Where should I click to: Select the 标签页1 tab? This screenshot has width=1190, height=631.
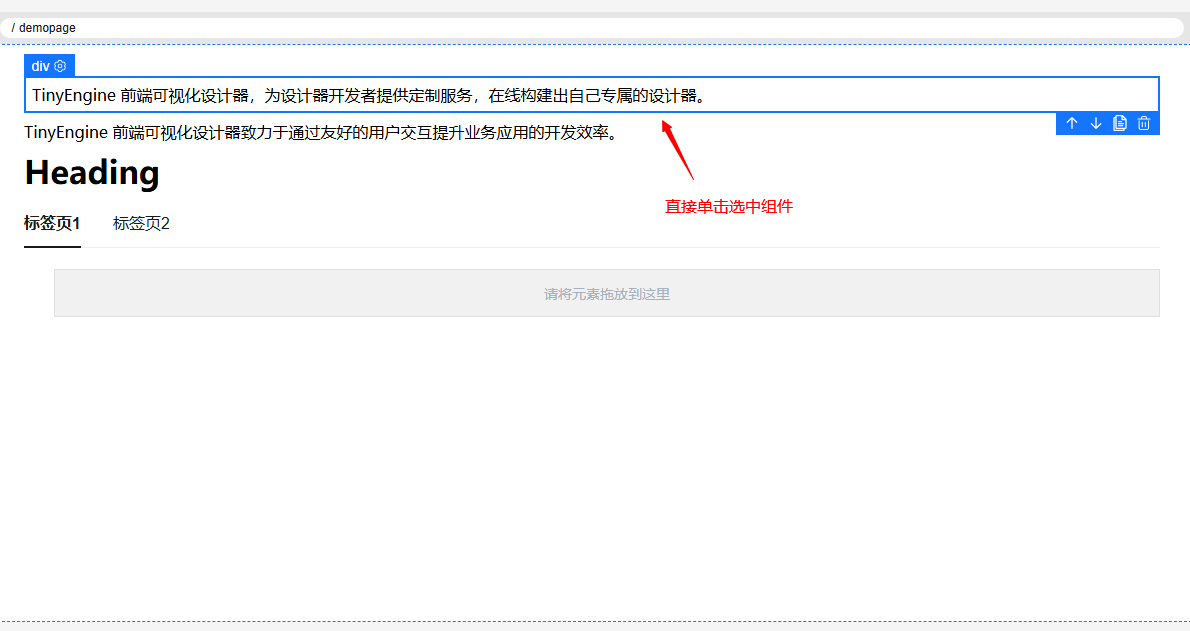click(52, 223)
